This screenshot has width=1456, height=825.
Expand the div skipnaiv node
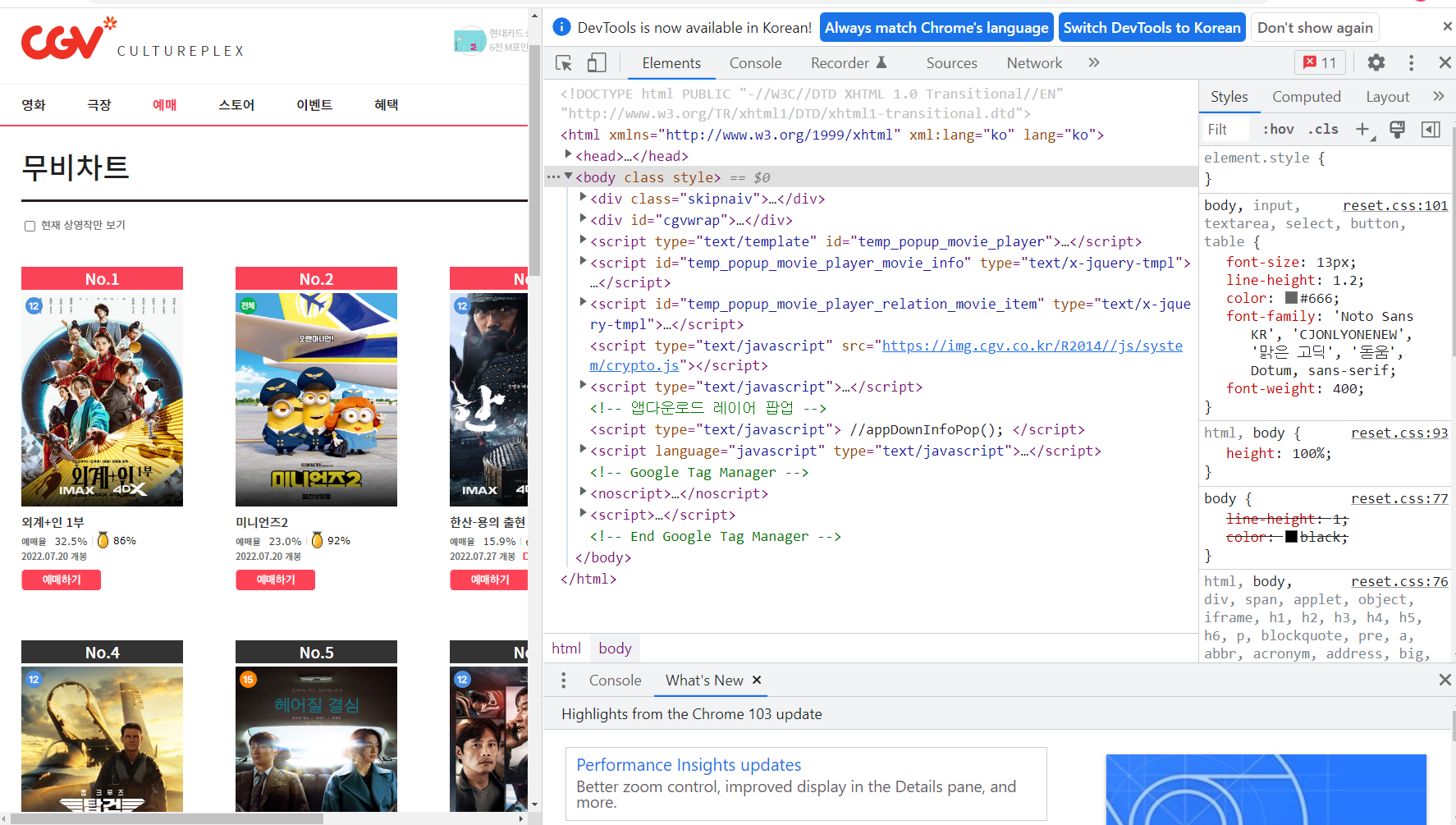(583, 197)
